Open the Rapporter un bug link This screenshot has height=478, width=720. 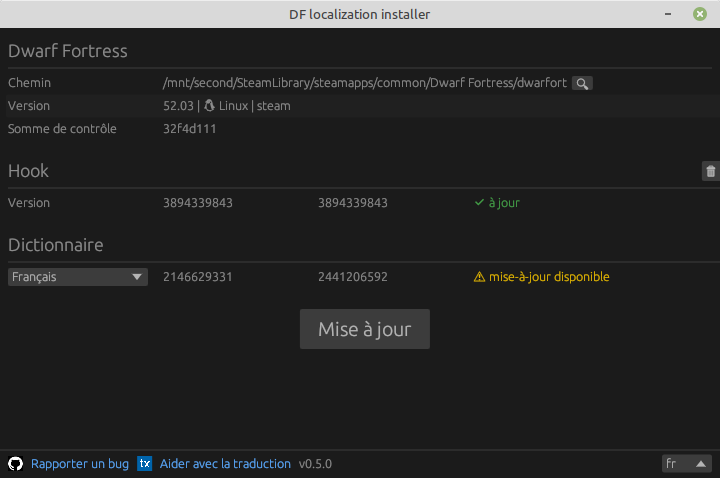pyautogui.click(x=80, y=464)
